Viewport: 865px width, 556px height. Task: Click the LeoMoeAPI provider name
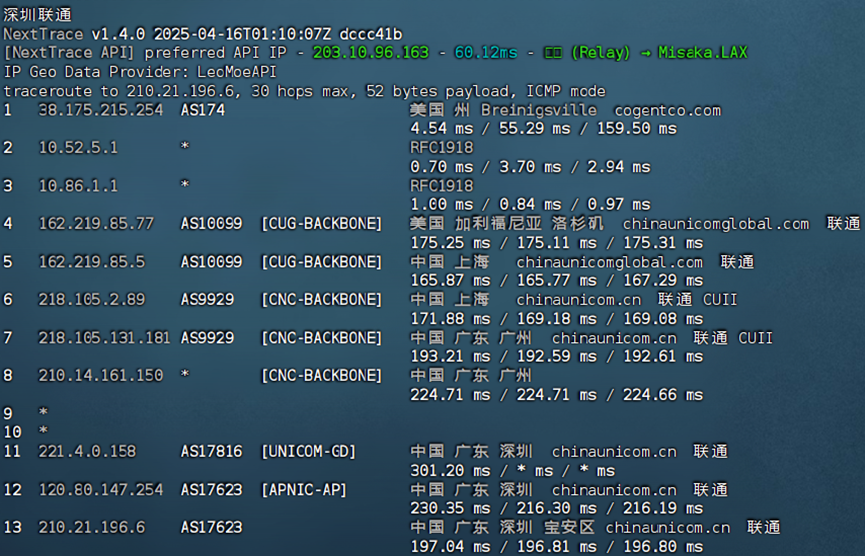click(237, 72)
